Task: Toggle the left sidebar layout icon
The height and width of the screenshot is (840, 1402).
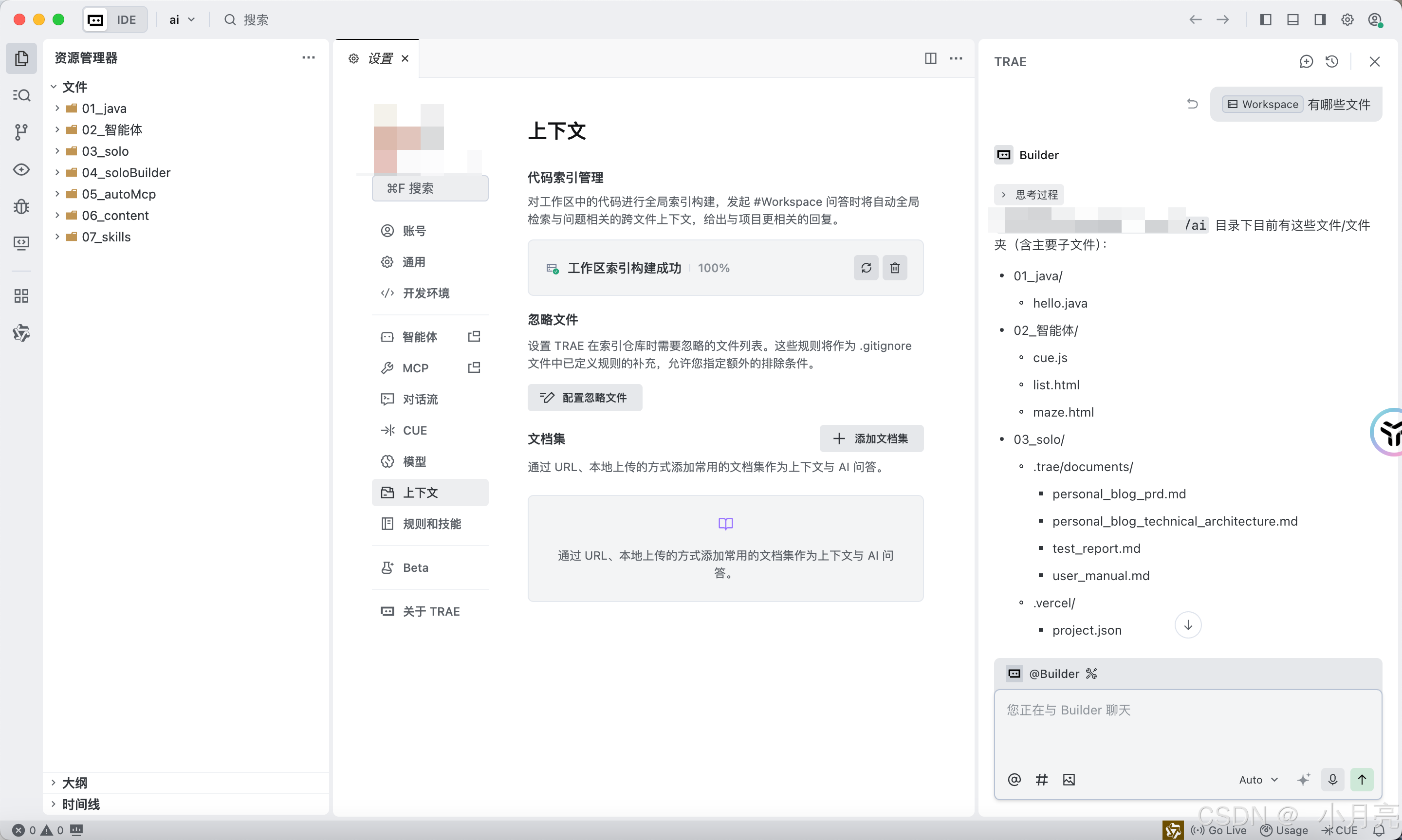Action: (1266, 20)
